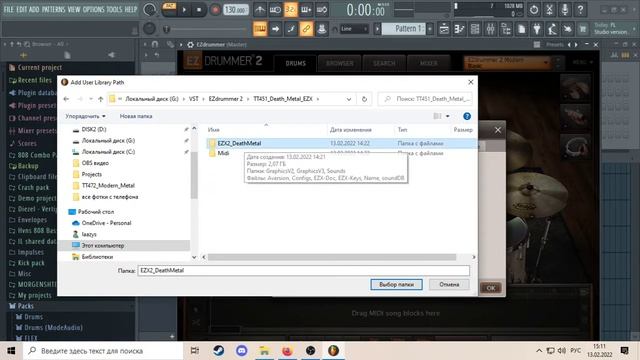Confirm with Выбор папки button

(396, 284)
